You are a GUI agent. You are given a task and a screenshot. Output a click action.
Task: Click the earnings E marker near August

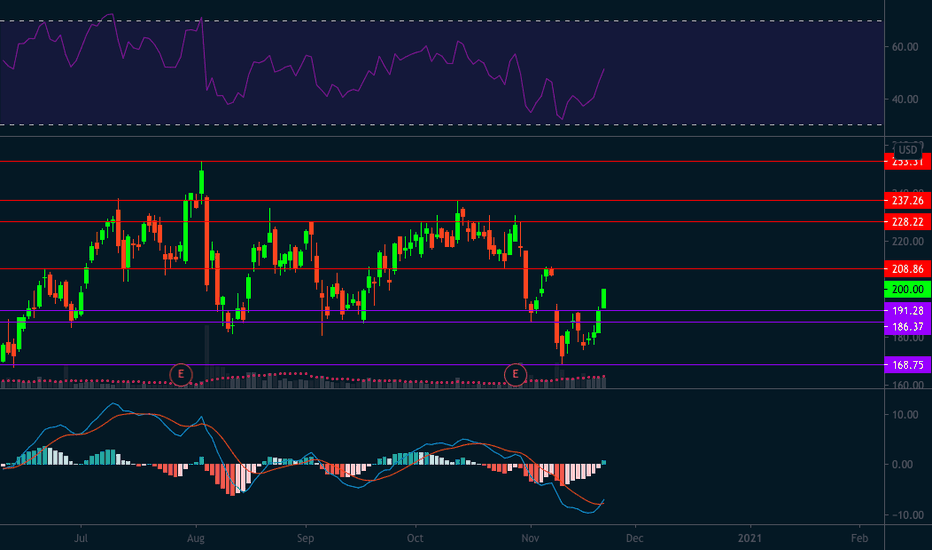click(x=181, y=375)
